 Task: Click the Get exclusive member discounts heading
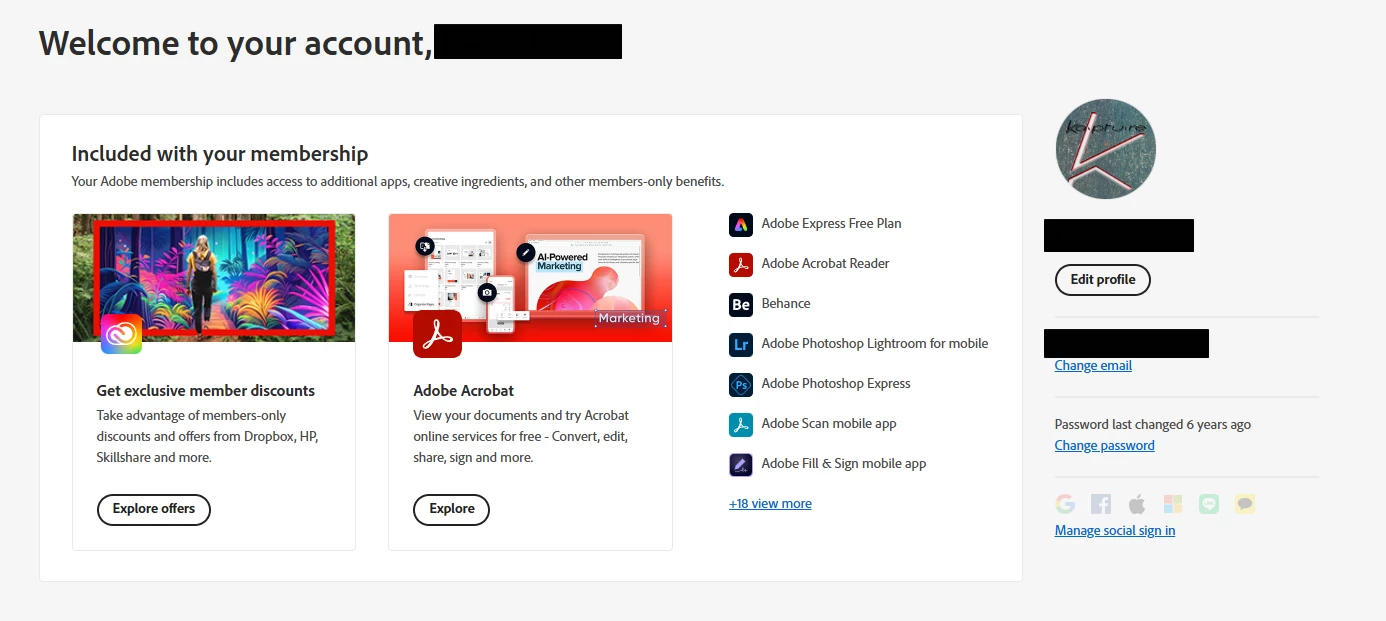(x=206, y=391)
